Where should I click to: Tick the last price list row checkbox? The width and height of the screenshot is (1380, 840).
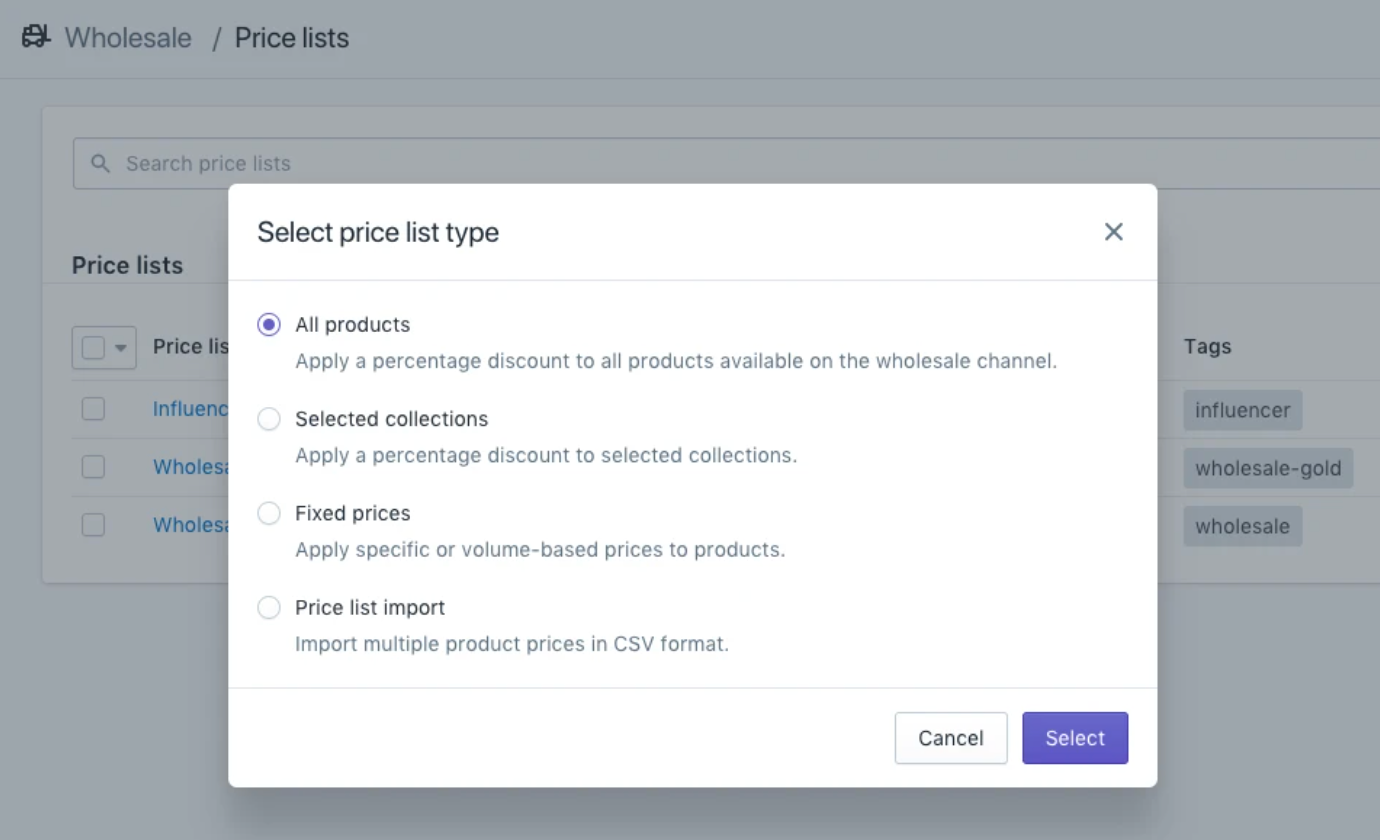[x=93, y=525]
